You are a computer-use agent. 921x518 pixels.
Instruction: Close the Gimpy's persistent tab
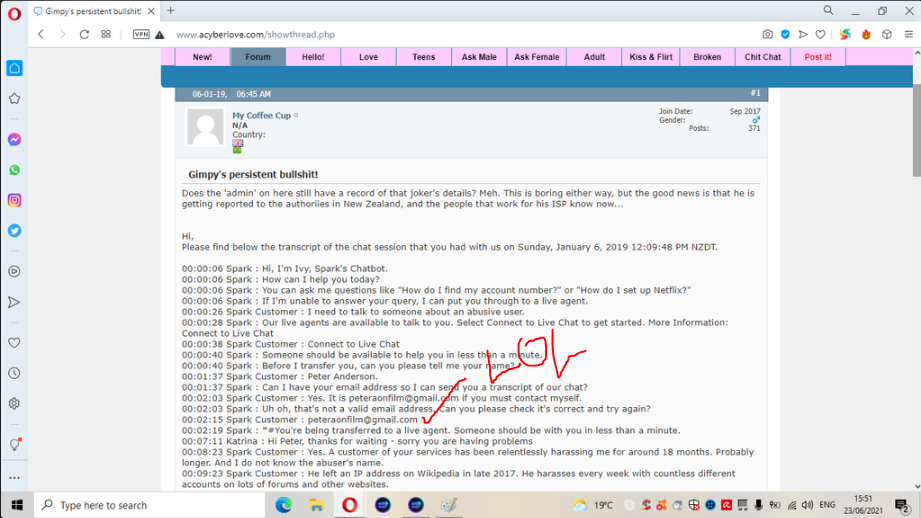click(x=151, y=11)
